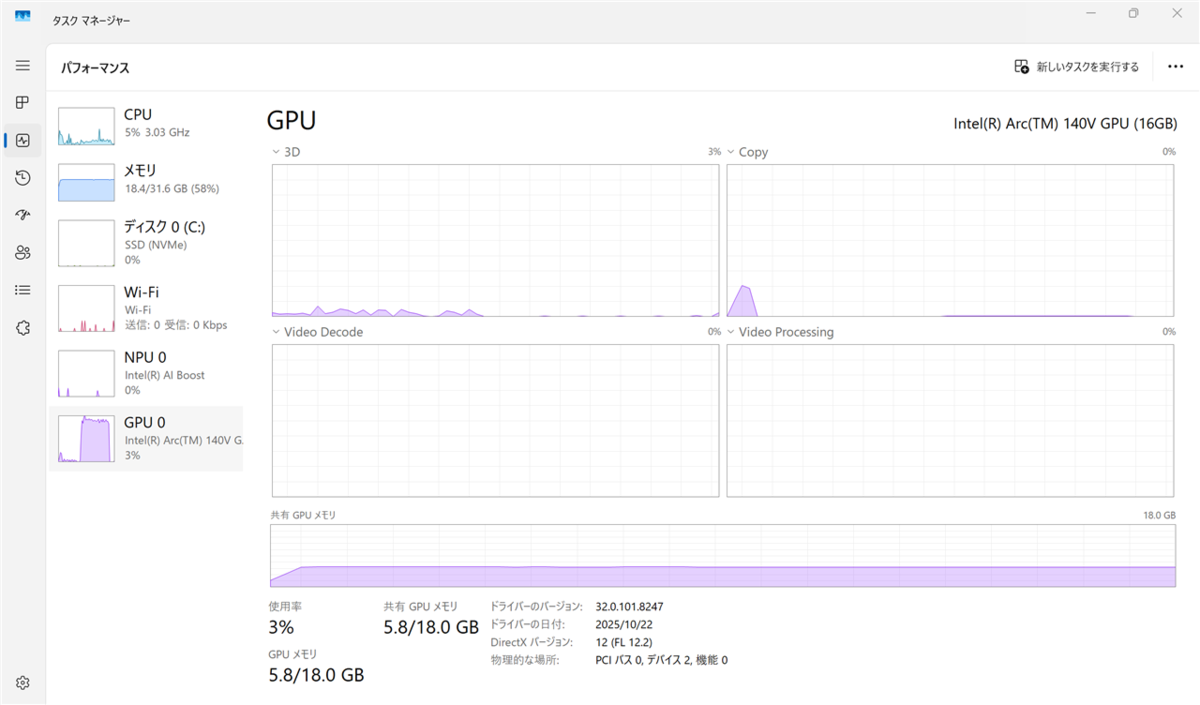Click the SSD (NVMe) disk label
This screenshot has height=705, width=1200.
(156, 245)
